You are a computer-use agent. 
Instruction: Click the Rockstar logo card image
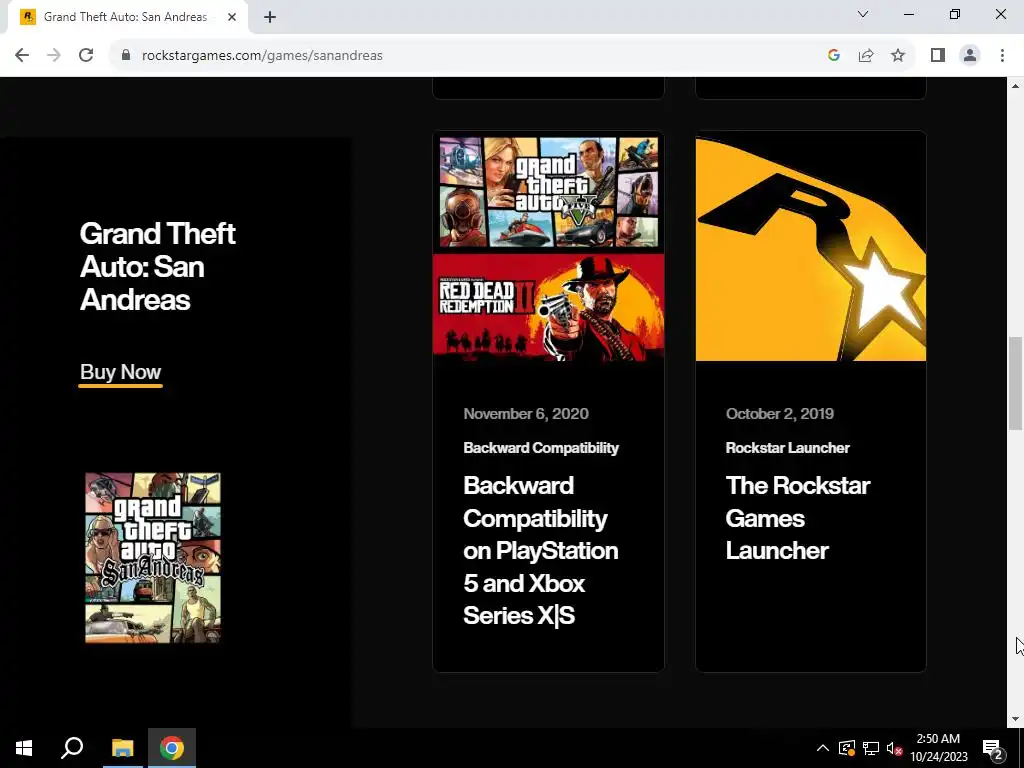coord(810,246)
